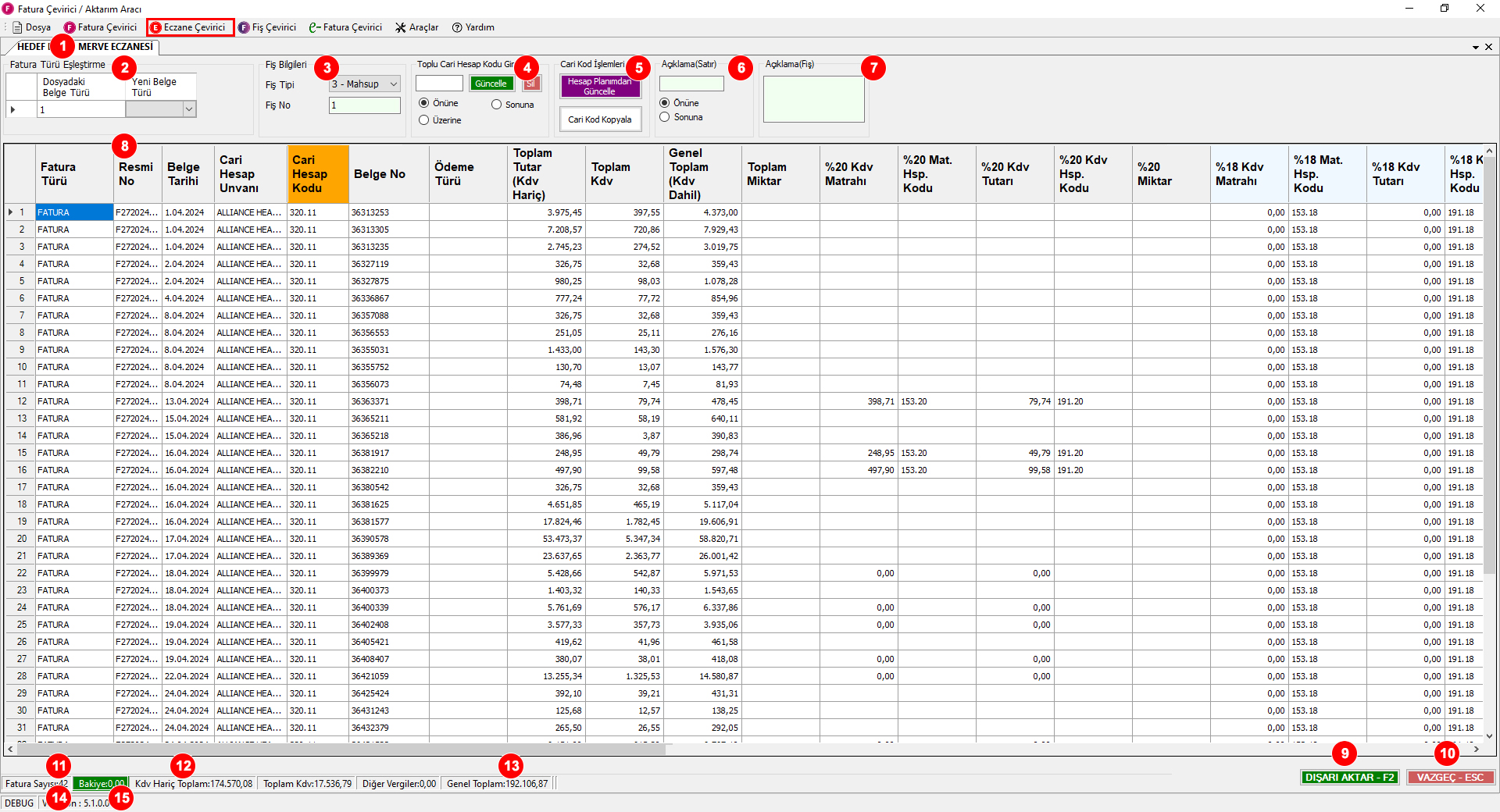Select the MERVE ECZANESİ tab

pyautogui.click(x=116, y=47)
